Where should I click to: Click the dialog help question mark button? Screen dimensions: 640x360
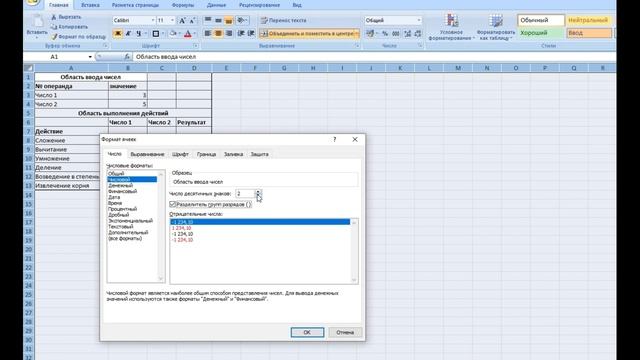coord(334,140)
